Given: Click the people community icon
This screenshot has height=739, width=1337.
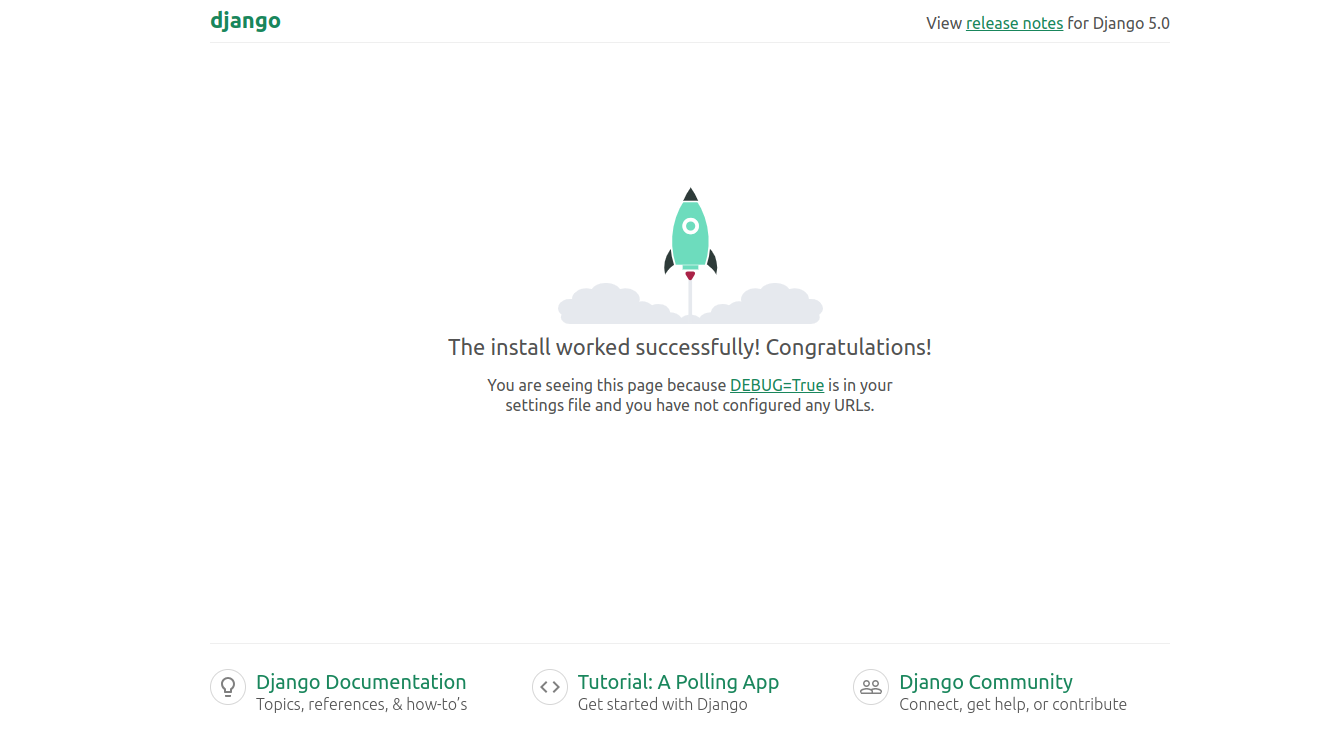Looking at the screenshot, I should point(871,687).
